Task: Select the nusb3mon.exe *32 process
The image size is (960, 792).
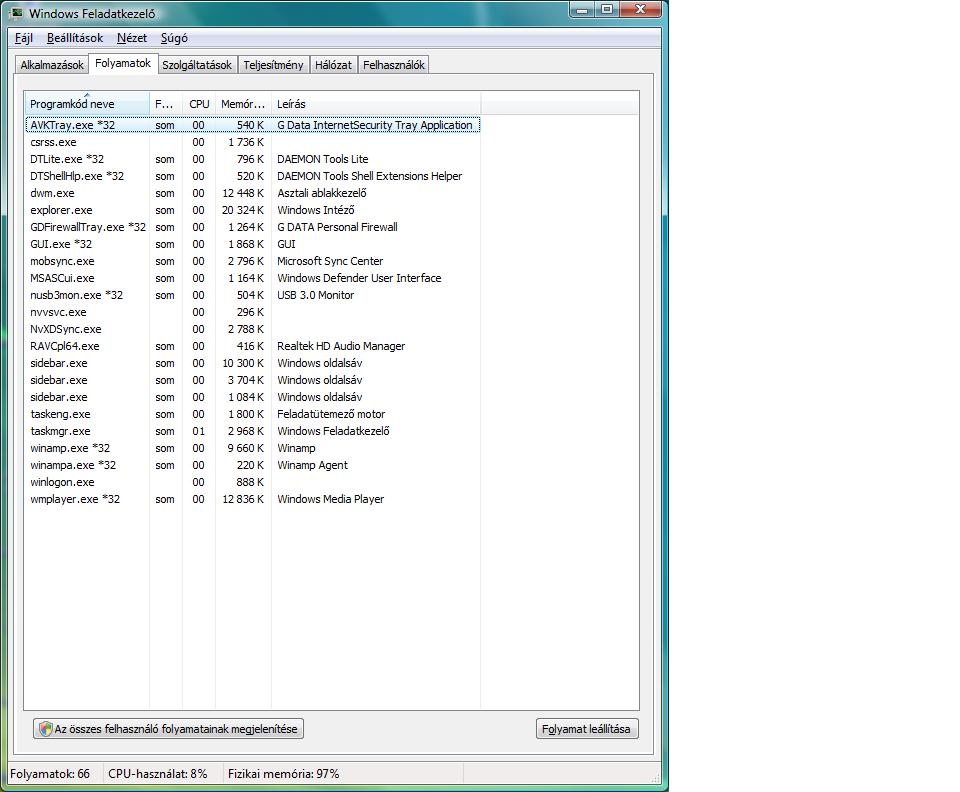Action: point(252,295)
